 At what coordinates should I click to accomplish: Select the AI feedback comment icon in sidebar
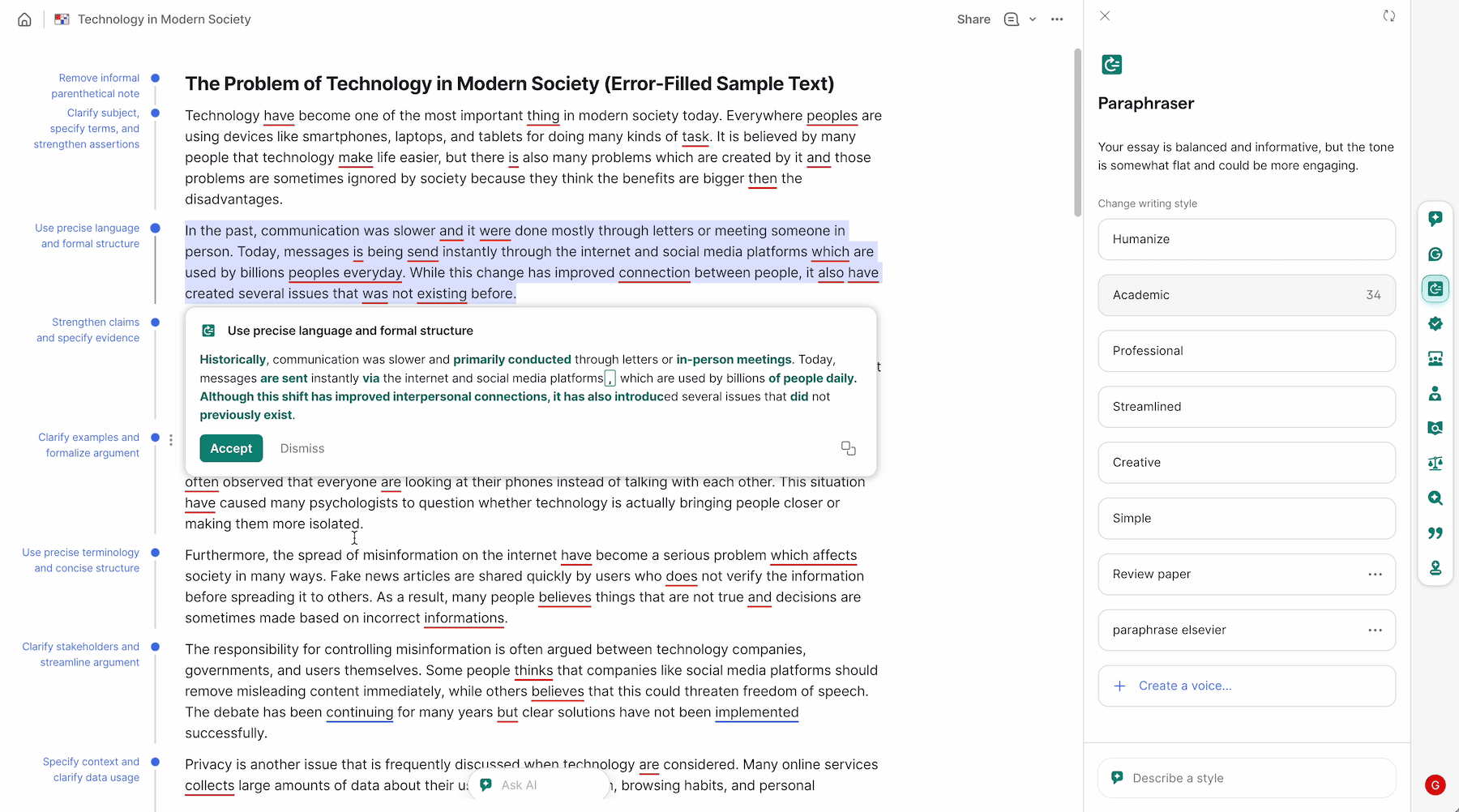tap(1435, 218)
